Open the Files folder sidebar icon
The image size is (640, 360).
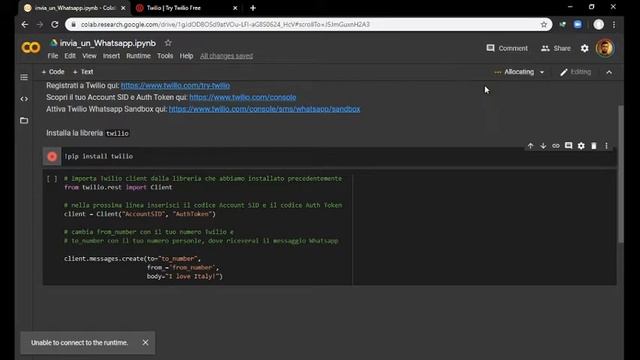pos(24,120)
